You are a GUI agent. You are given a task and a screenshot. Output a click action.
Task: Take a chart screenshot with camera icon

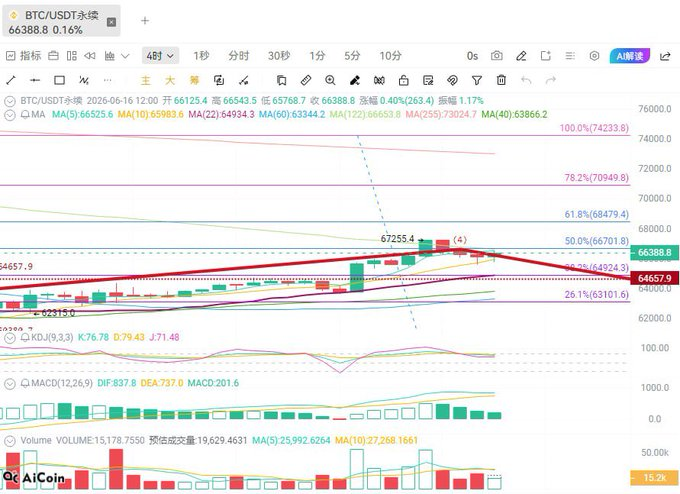[x=497, y=56]
